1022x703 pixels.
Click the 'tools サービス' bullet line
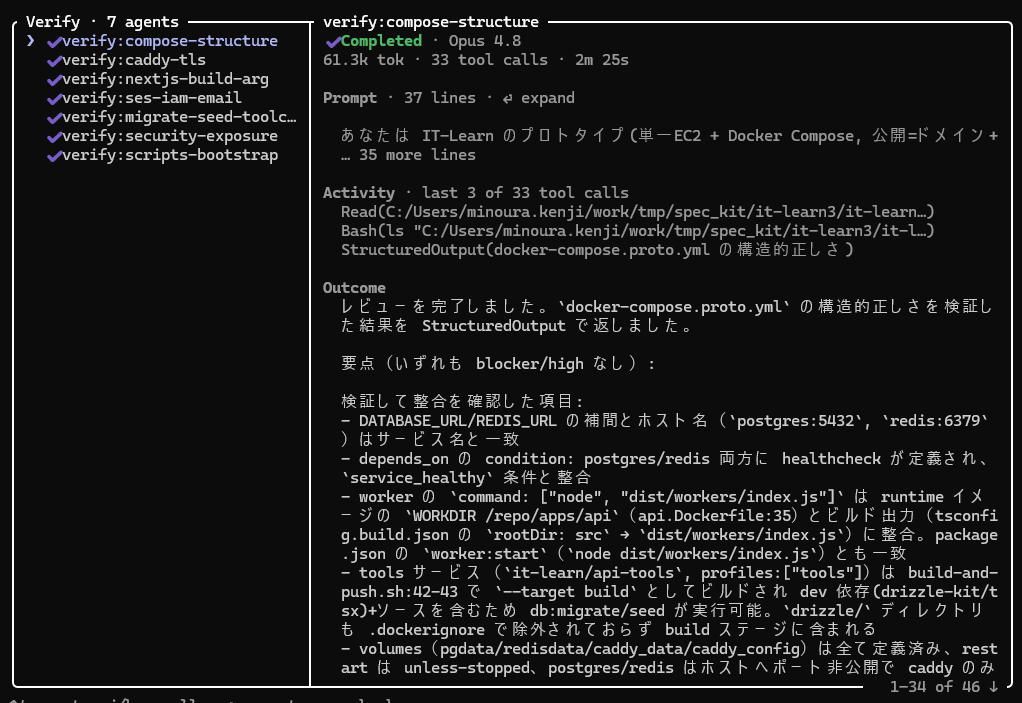click(669, 601)
